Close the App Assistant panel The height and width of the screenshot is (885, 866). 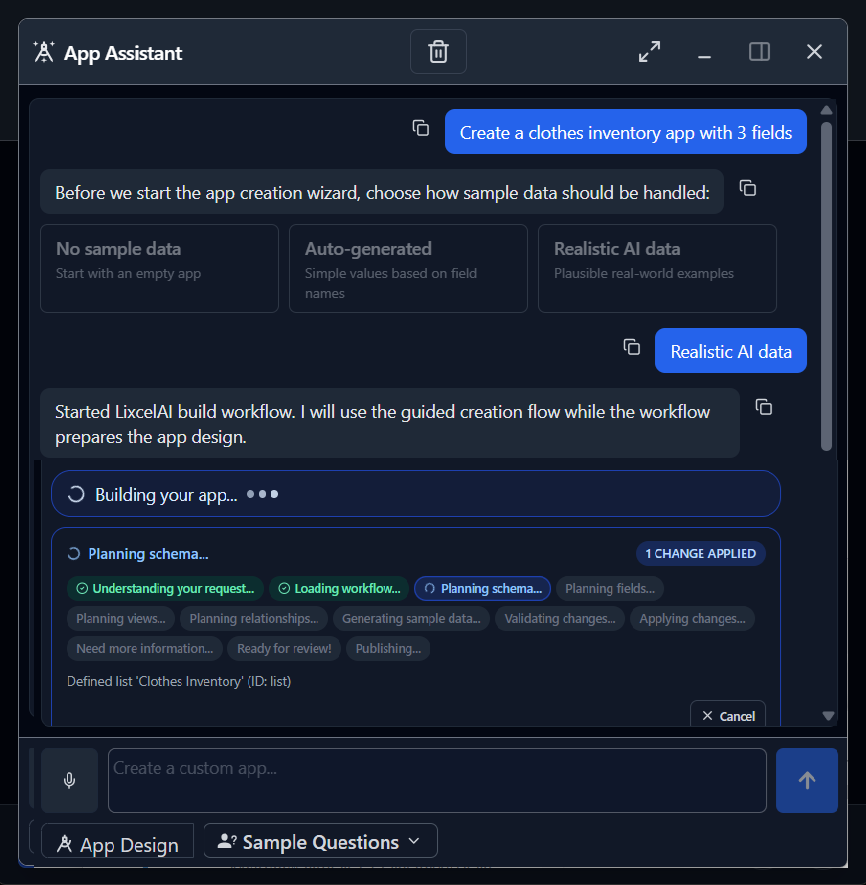pyautogui.click(x=814, y=52)
